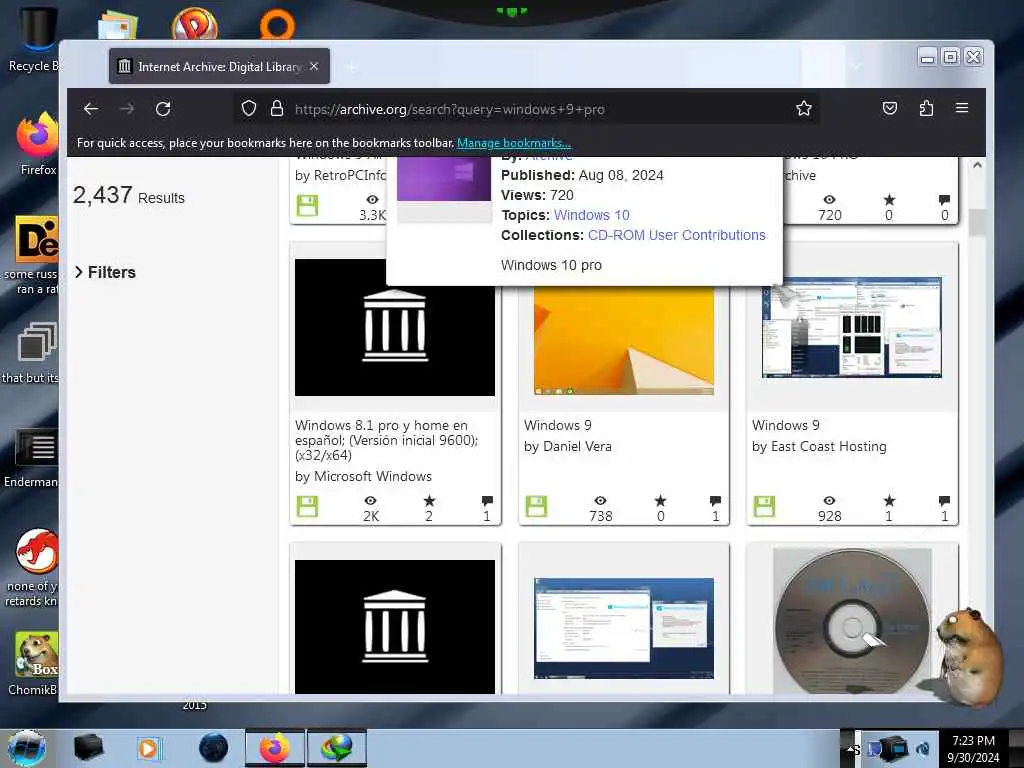1024x768 pixels.
Task: Open the CD-ROM User Contributions collection link
Action: (x=677, y=235)
